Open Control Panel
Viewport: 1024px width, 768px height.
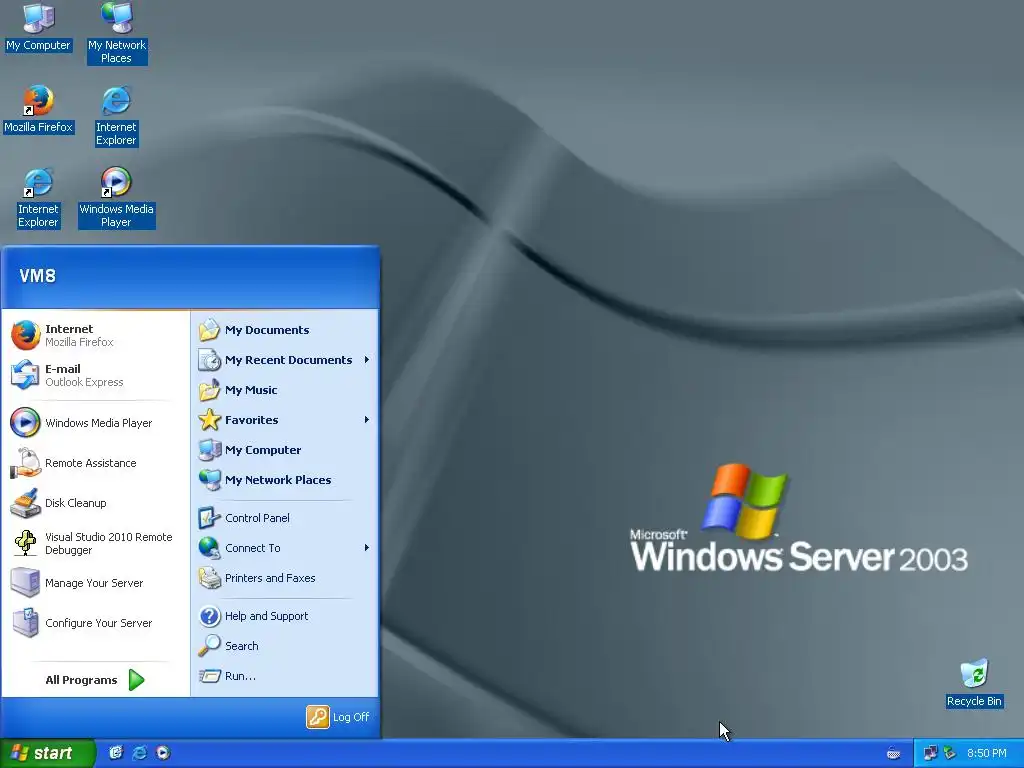coord(285,518)
